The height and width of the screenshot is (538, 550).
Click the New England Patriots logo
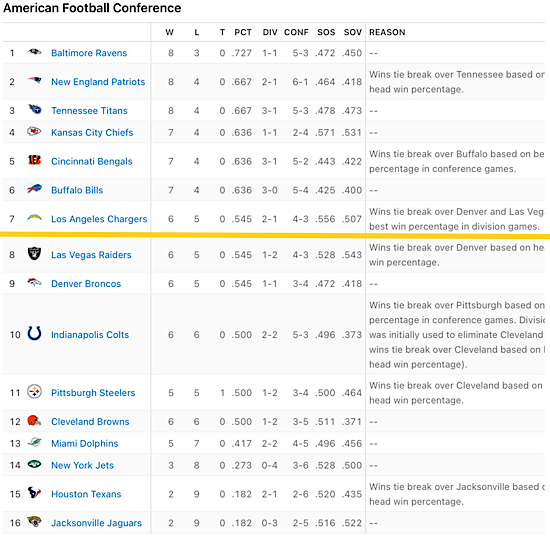(34, 81)
